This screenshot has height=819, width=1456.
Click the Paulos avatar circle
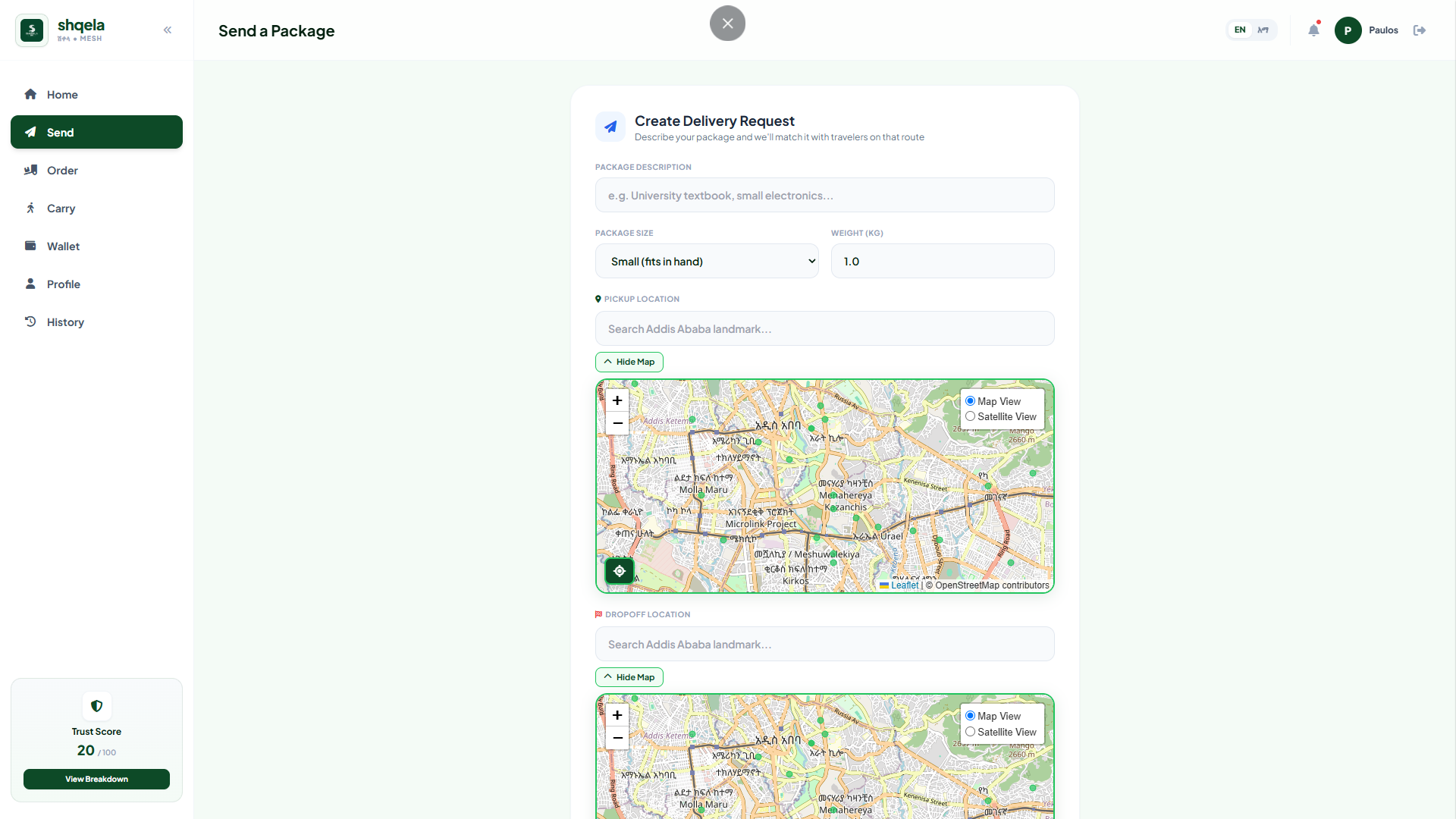point(1348,30)
